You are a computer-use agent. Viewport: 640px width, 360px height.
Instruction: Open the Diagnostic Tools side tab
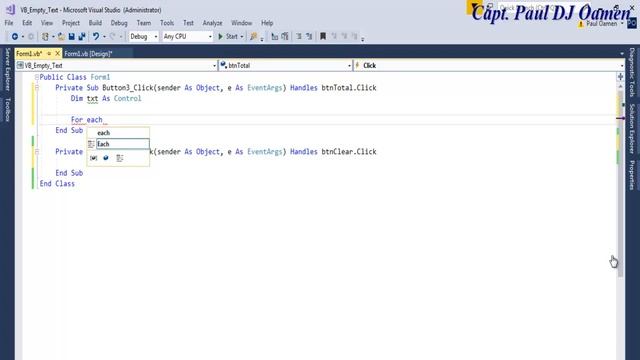(x=632, y=73)
